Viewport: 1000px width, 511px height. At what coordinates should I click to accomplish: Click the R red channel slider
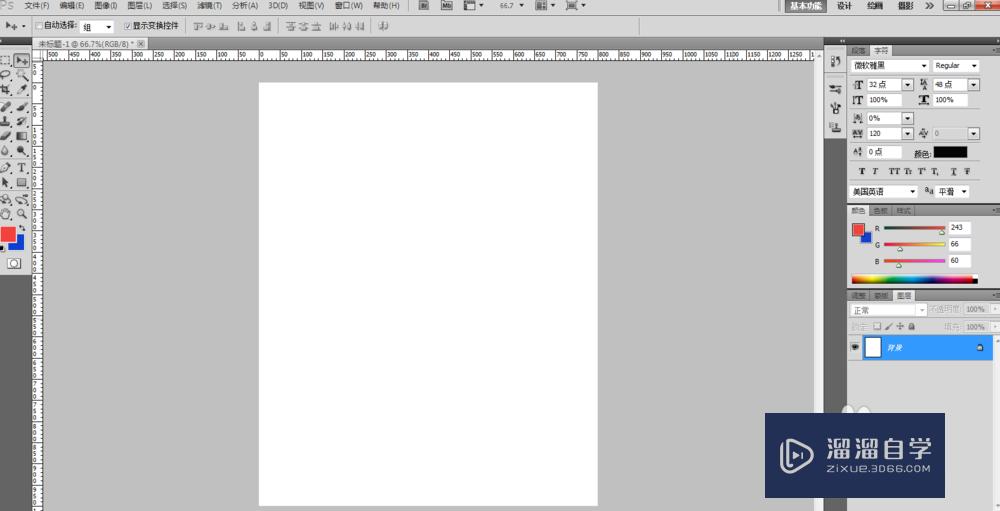point(915,228)
